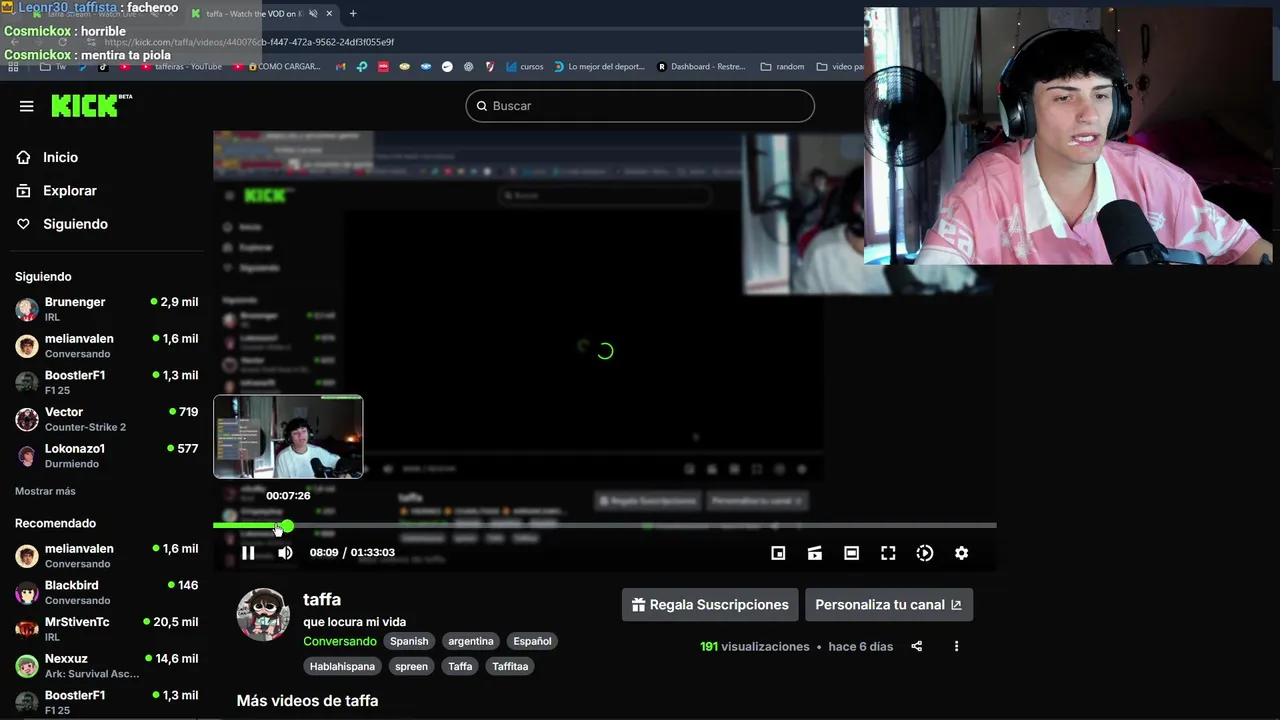The width and height of the screenshot is (1280, 720).
Task: Click the green progress bar handle
Action: (x=287, y=526)
